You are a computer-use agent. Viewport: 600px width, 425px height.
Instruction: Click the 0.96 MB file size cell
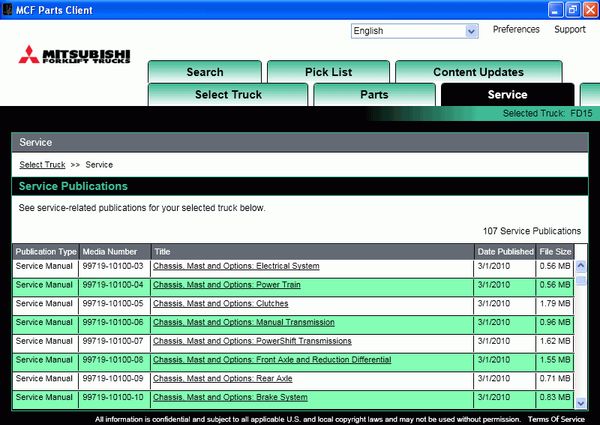tap(555, 325)
